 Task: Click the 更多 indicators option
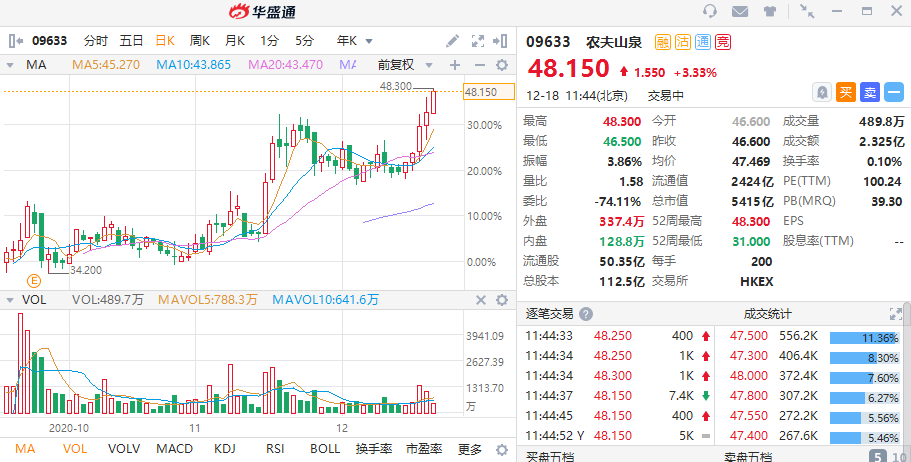[471, 450]
